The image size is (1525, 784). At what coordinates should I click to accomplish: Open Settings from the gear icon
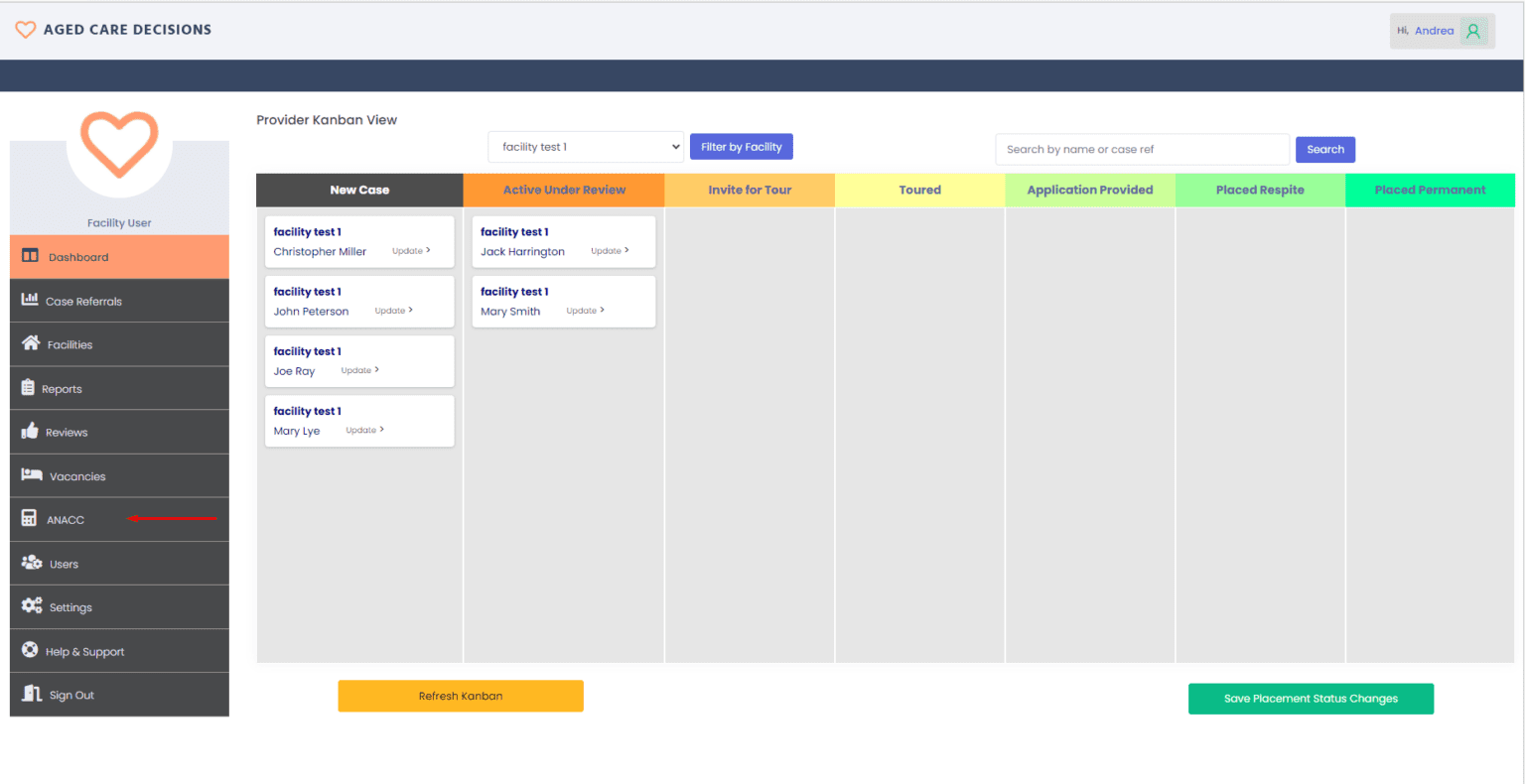31,606
